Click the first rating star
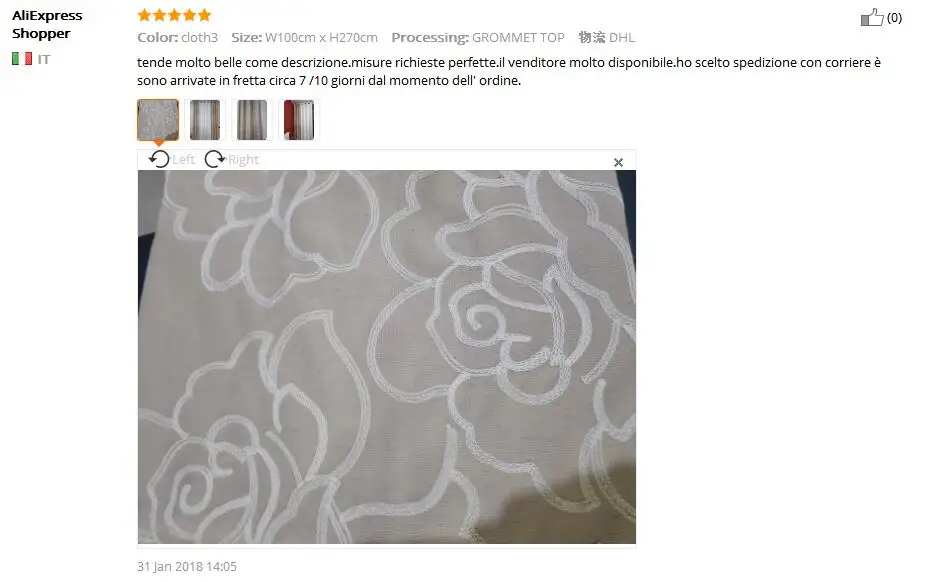Viewport: 930px width, 582px height. tap(144, 15)
